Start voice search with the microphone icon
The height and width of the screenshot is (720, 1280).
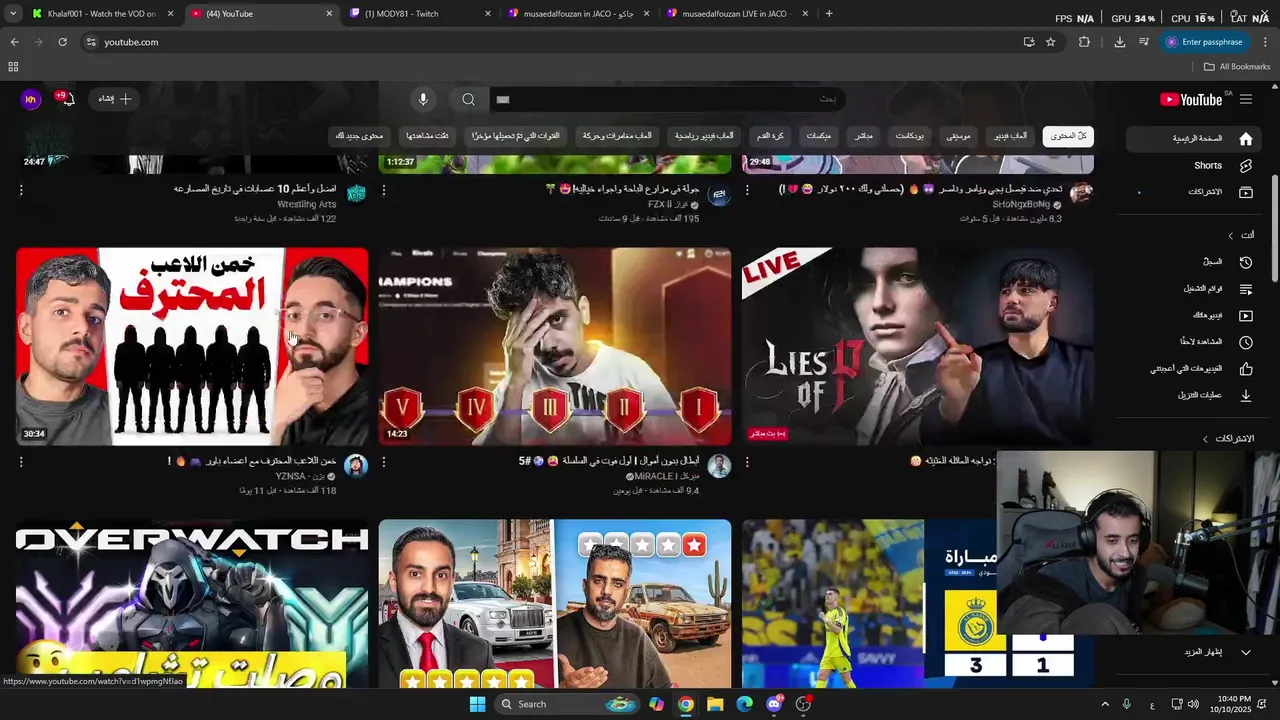tap(423, 99)
